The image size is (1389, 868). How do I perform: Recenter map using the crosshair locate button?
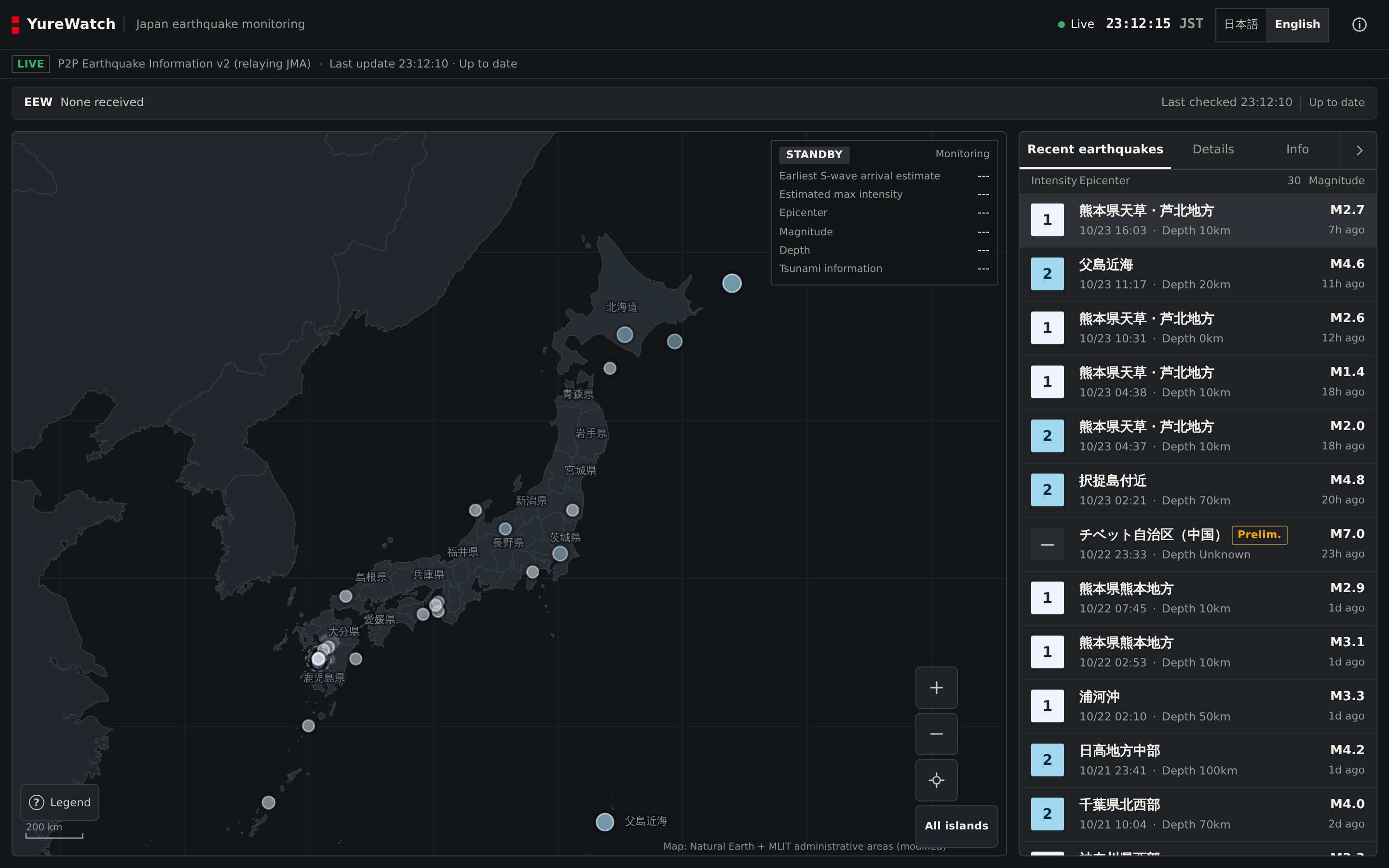coord(936,780)
